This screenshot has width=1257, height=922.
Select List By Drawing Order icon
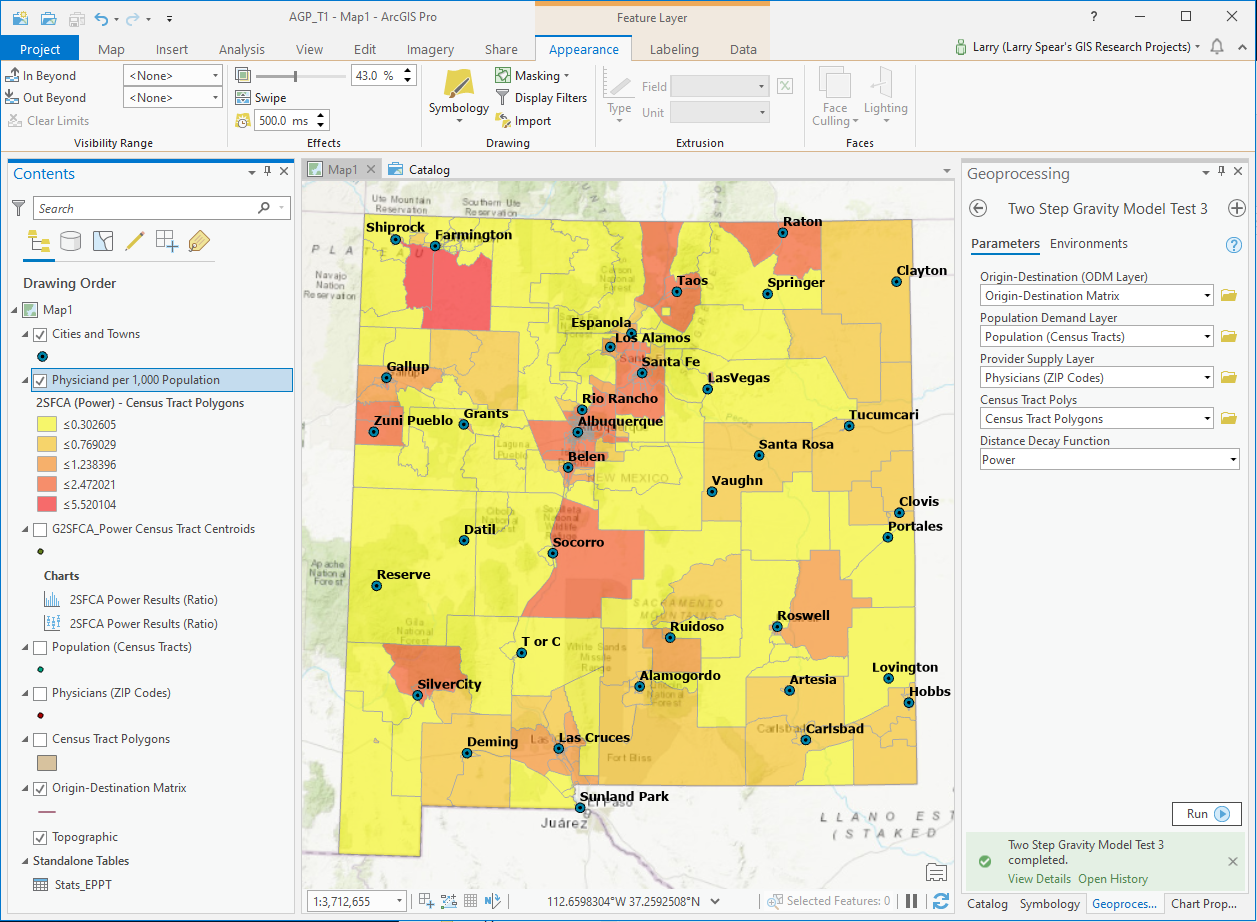[39, 240]
